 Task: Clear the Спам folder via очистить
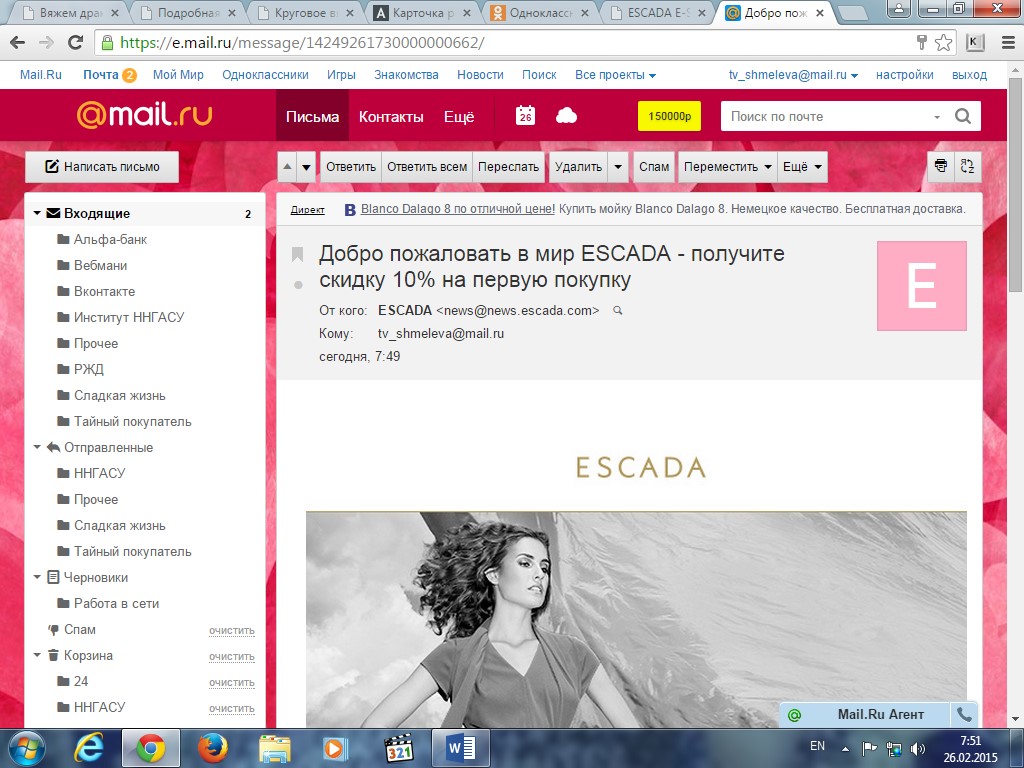click(x=232, y=630)
